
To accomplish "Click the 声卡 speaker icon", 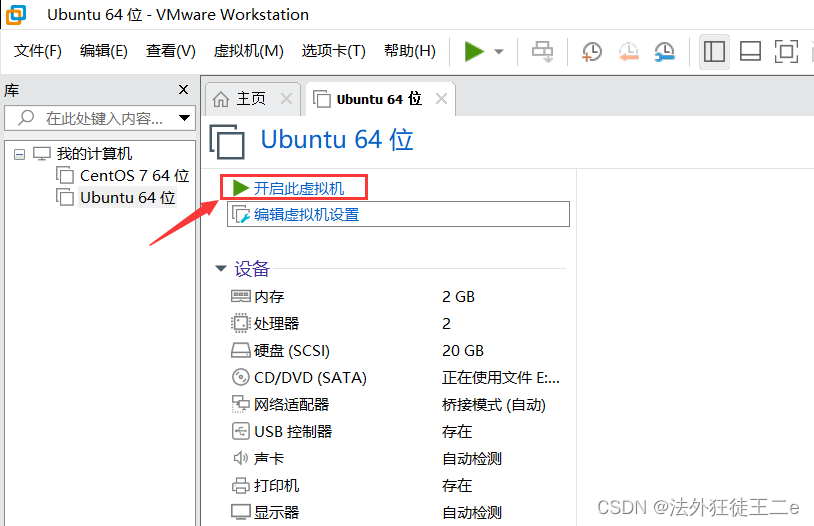I will click(240, 458).
